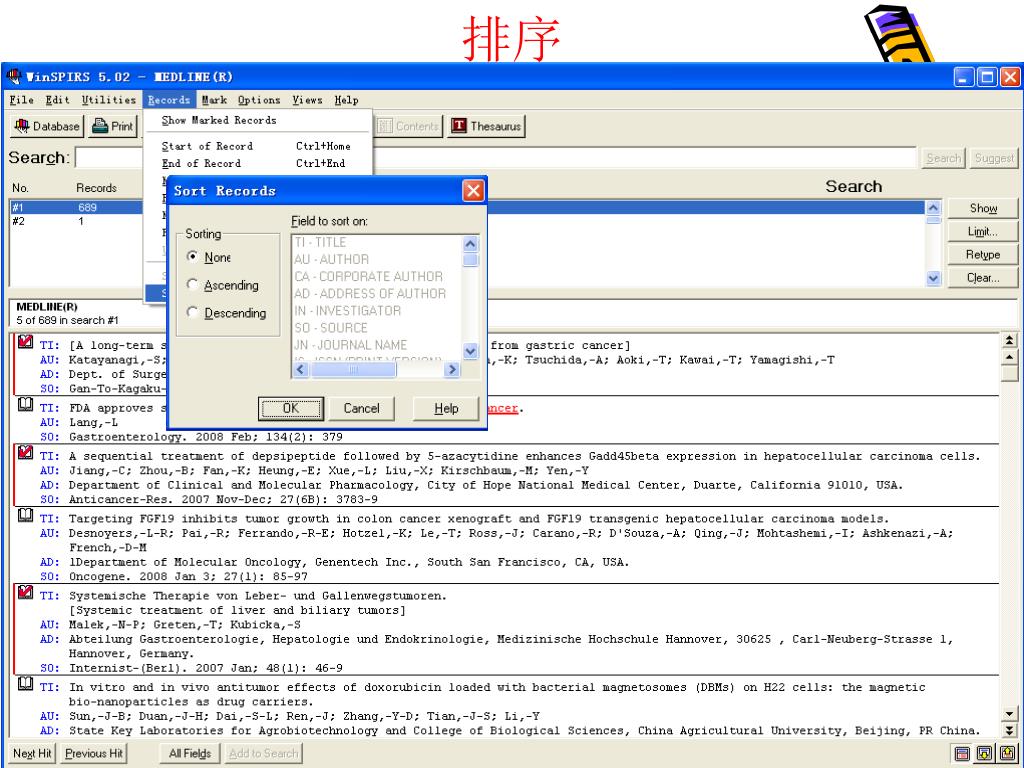Open the Edit menu
This screenshot has width=1024, height=768.
(x=57, y=100)
